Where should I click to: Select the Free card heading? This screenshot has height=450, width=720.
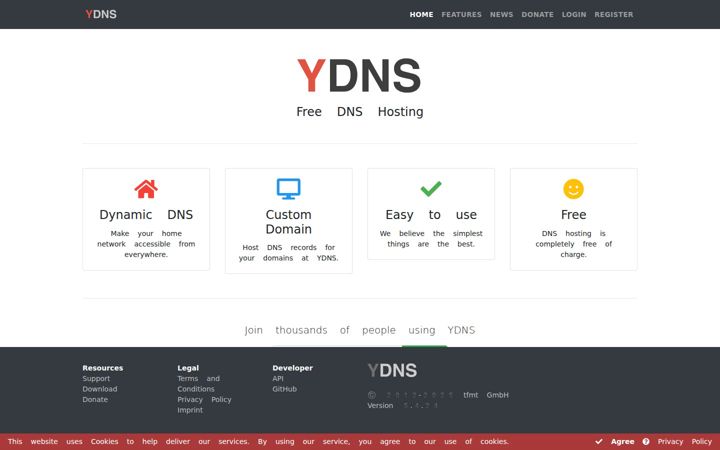(x=573, y=214)
